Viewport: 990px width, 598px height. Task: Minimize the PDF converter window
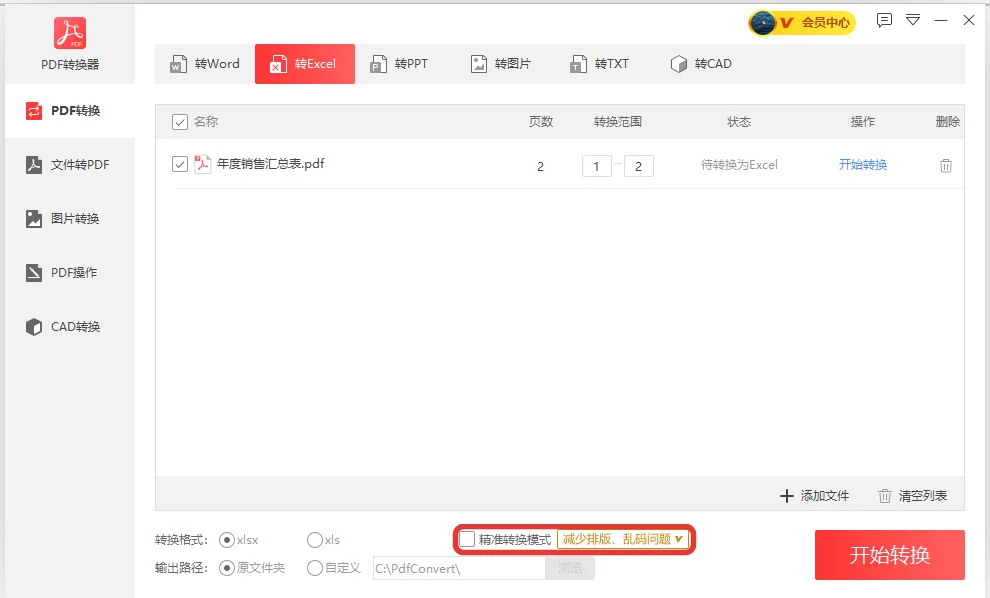[941, 20]
